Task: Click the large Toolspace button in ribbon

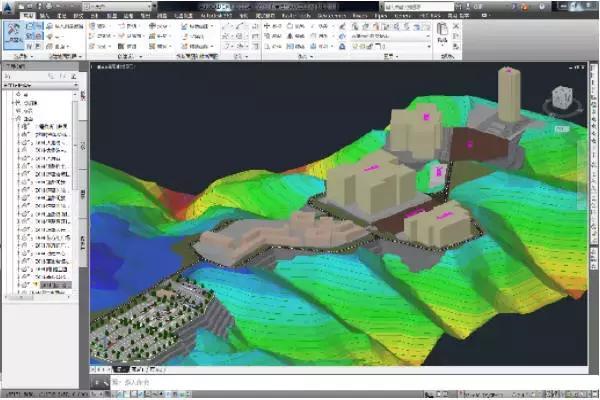Action: click(x=12, y=35)
